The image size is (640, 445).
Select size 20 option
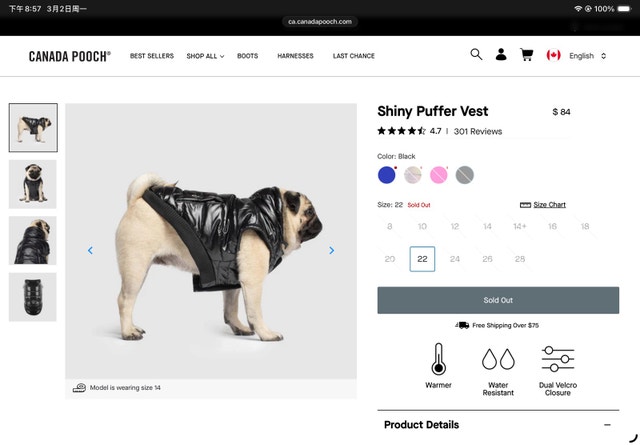(390, 259)
